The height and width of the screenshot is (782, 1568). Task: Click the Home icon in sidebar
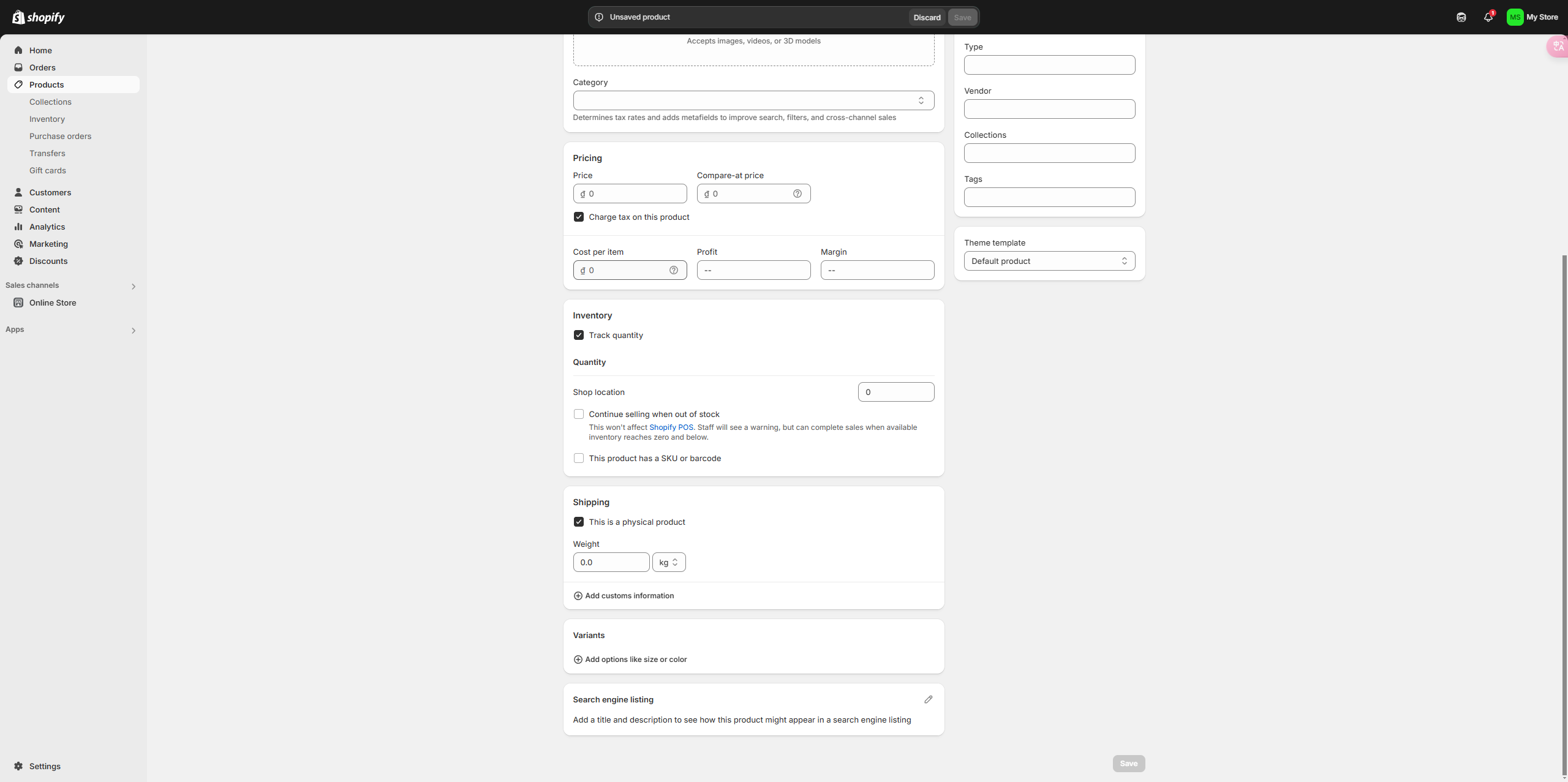(x=18, y=50)
